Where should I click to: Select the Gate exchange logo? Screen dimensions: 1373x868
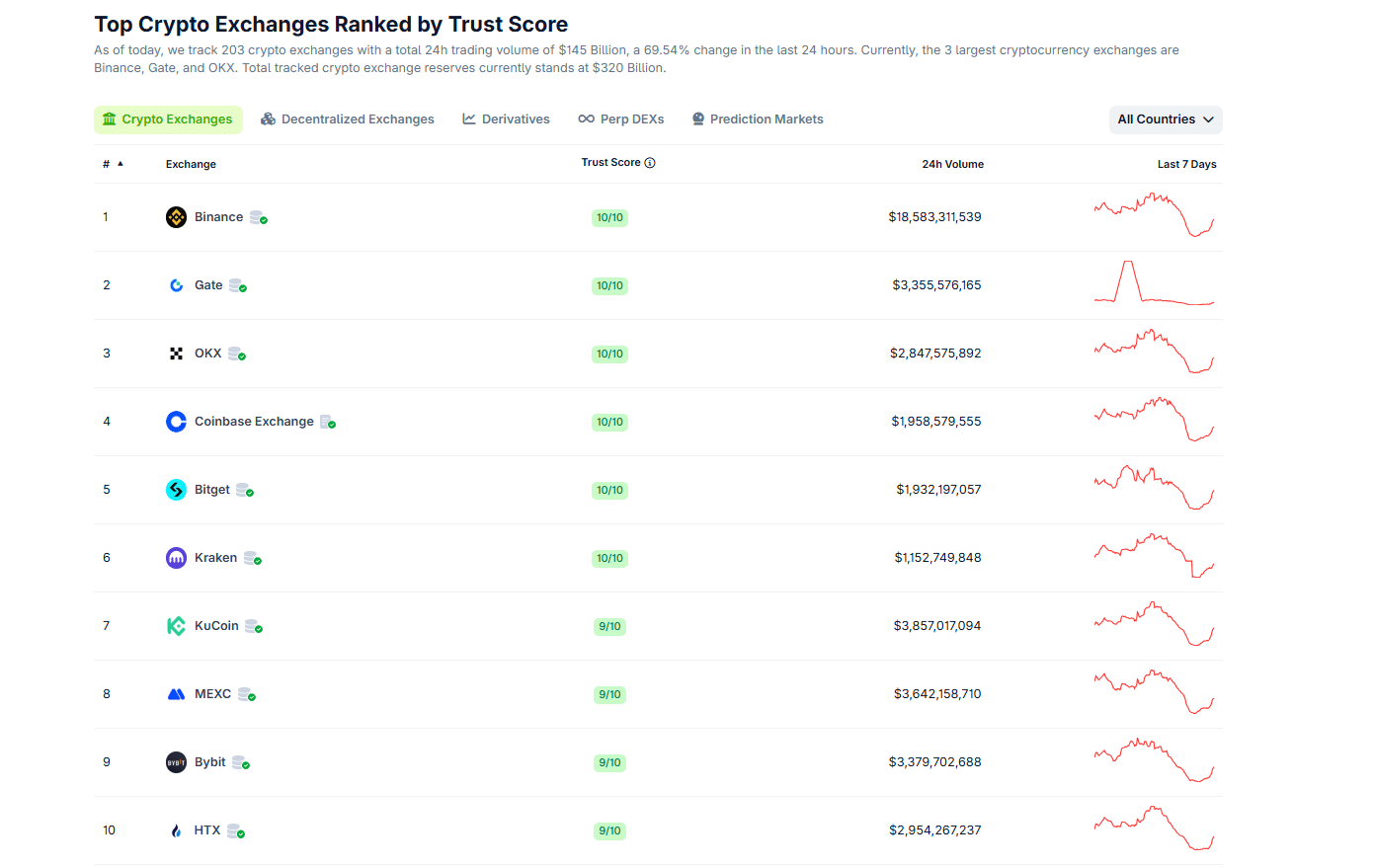176,284
